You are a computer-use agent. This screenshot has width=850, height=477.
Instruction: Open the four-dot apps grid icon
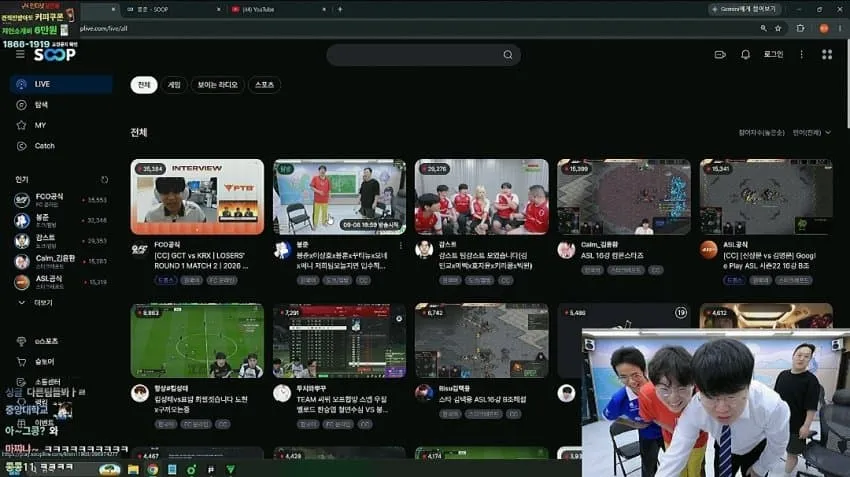[827, 55]
